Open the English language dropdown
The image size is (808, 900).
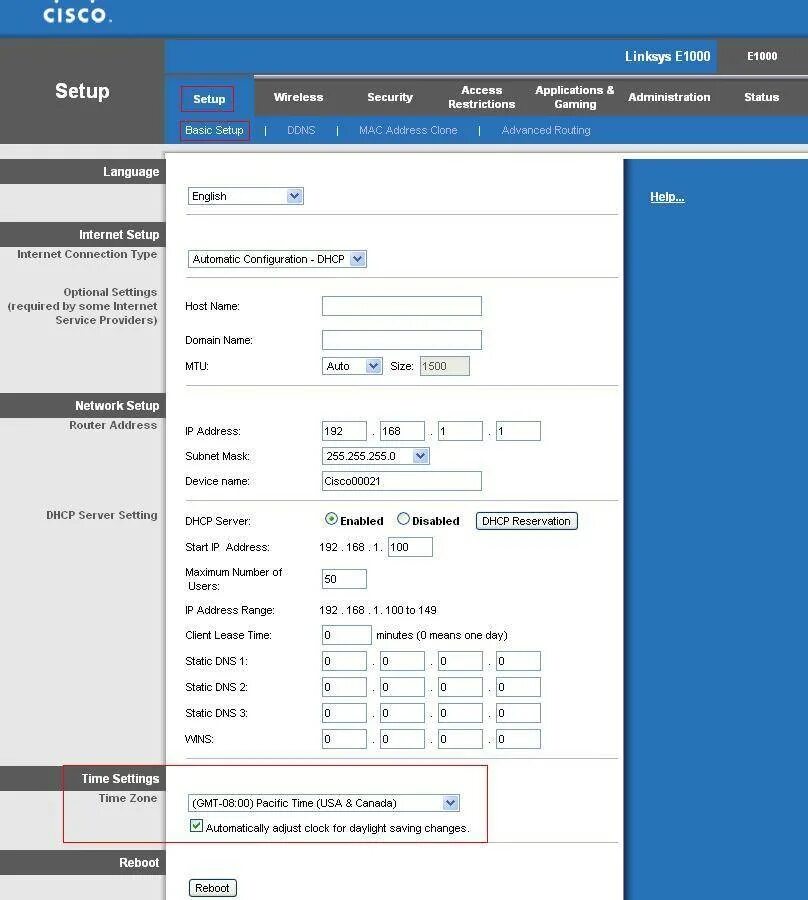(246, 196)
